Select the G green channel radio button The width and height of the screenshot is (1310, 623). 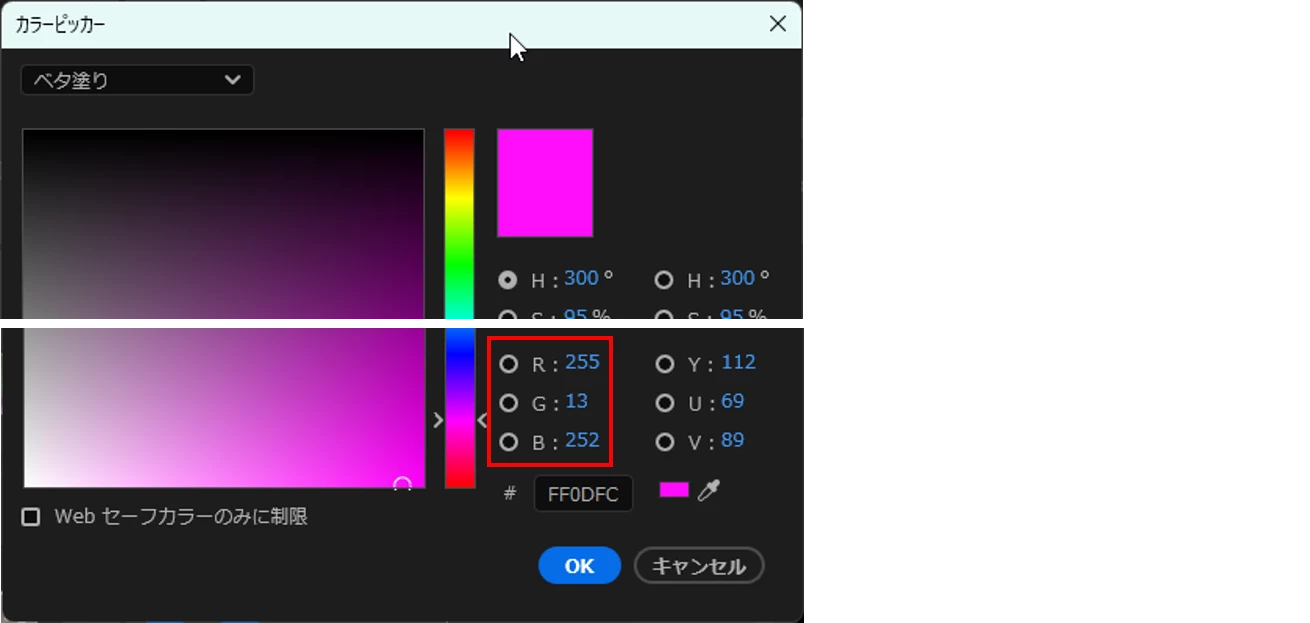click(x=508, y=403)
